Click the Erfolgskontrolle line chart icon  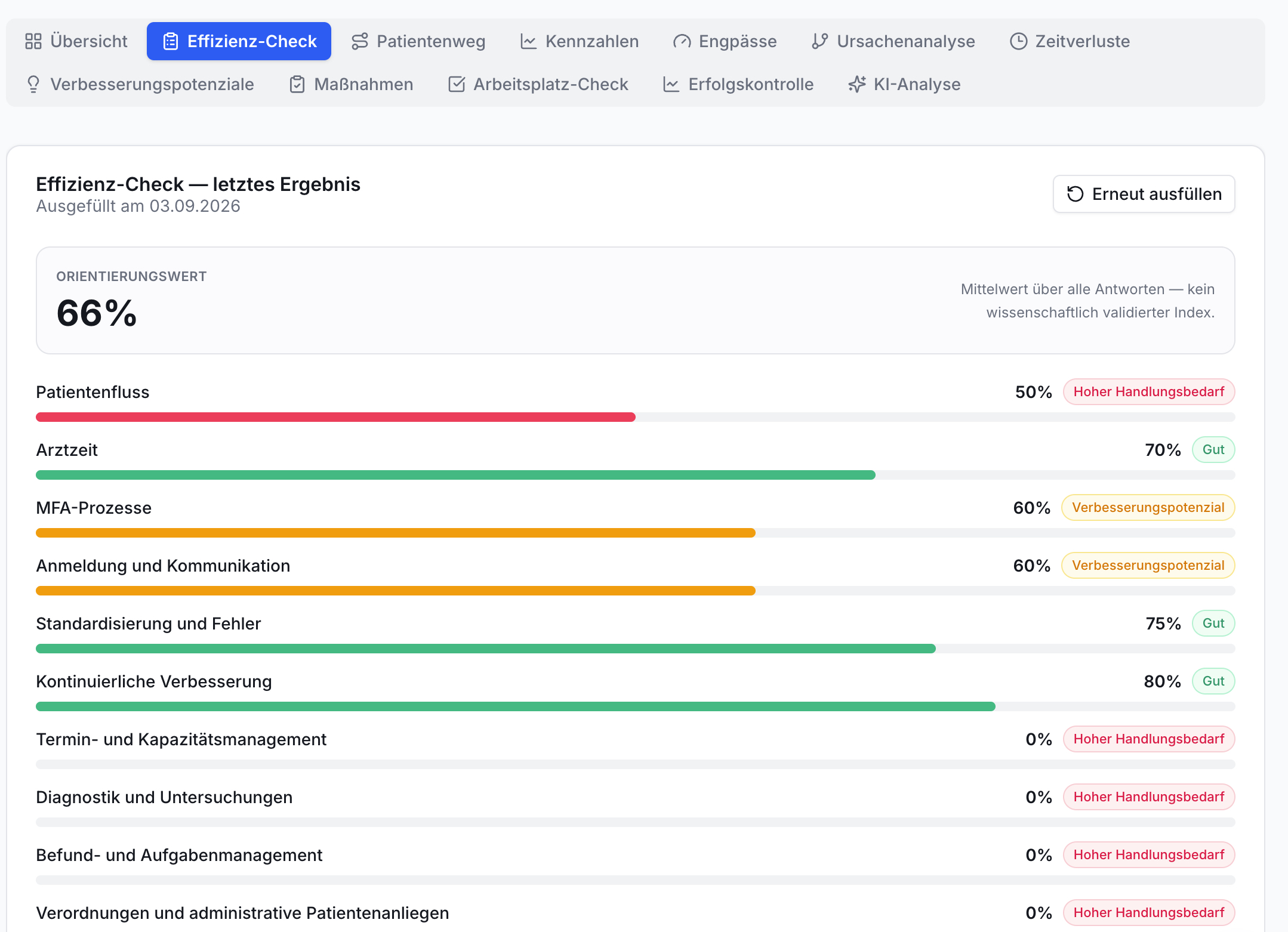[671, 84]
